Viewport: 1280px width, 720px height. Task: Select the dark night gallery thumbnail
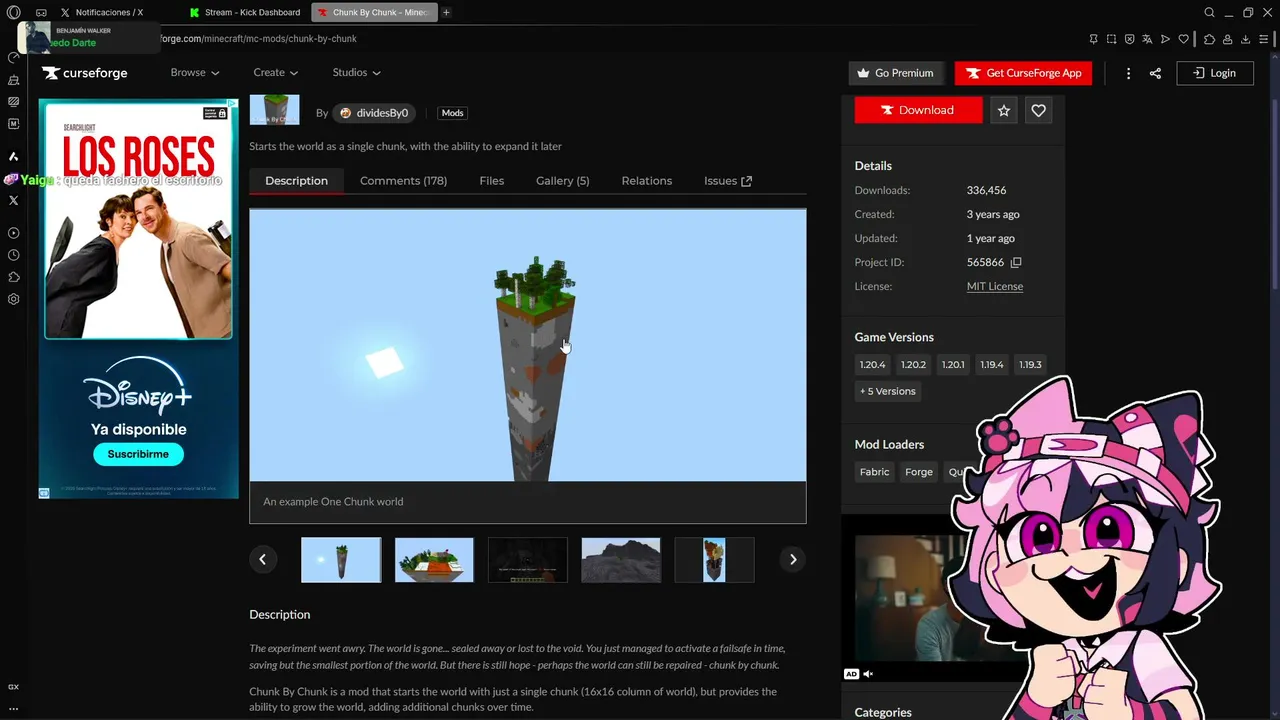point(527,560)
